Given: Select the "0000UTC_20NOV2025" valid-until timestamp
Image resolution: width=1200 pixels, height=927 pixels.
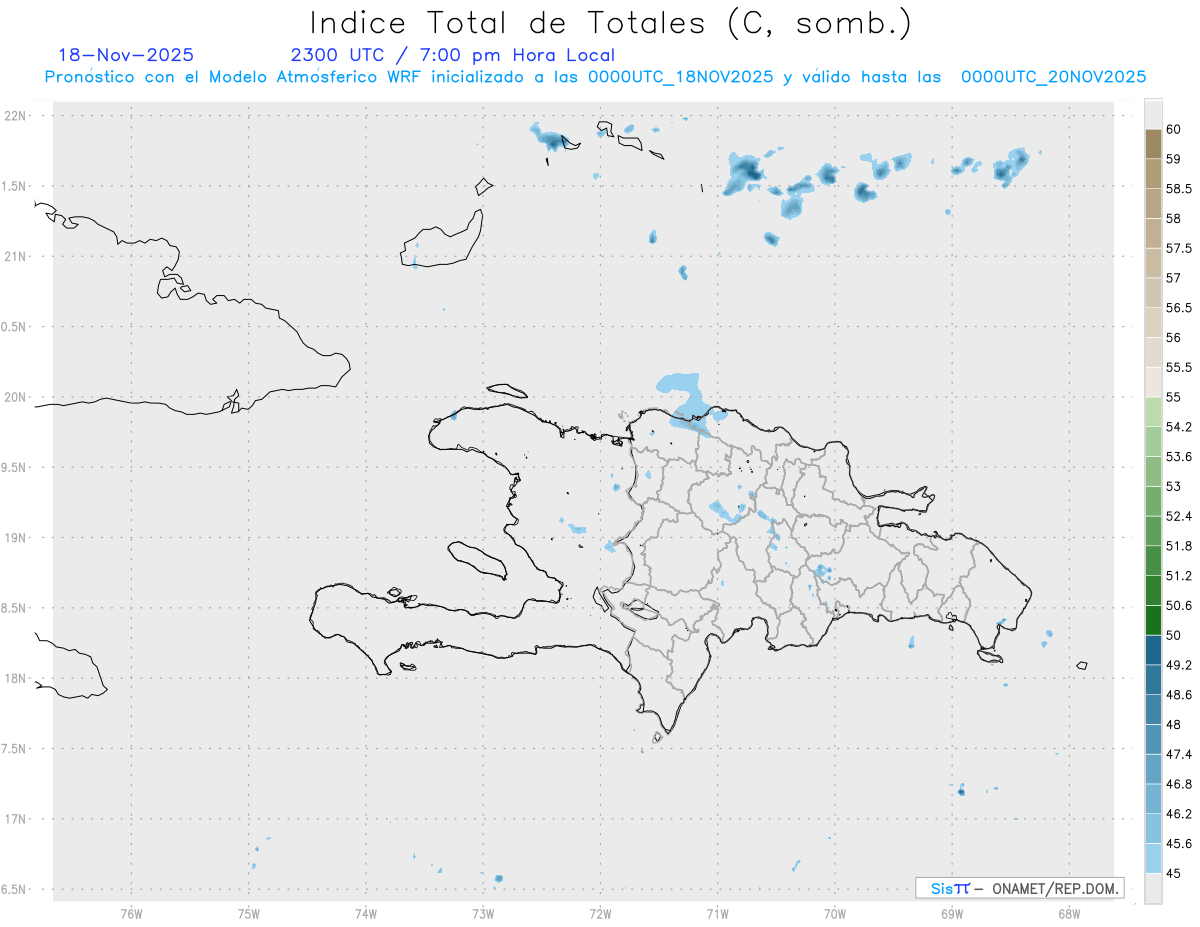Looking at the screenshot, I should click(x=1053, y=77).
